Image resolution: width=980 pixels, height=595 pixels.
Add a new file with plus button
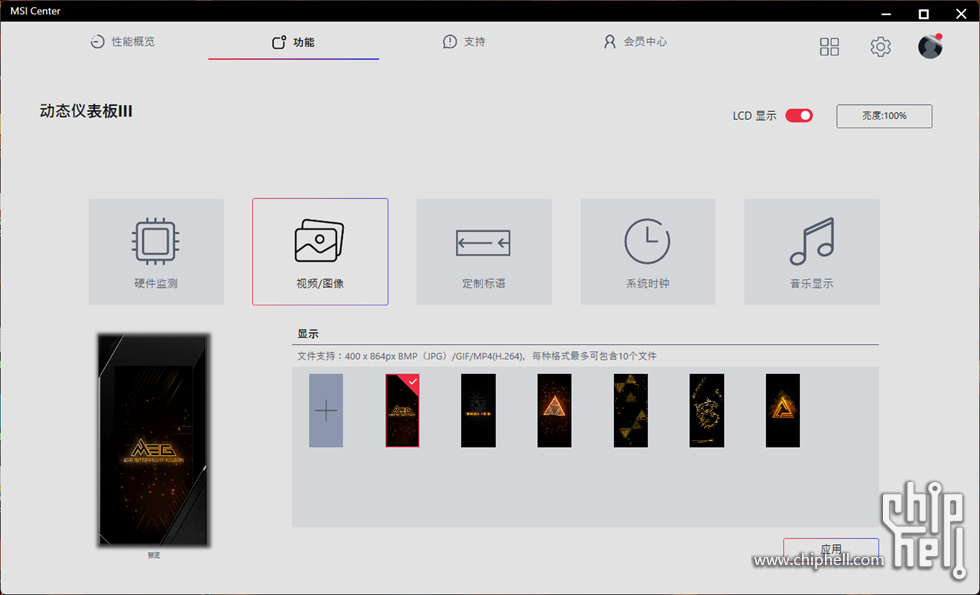pos(326,410)
